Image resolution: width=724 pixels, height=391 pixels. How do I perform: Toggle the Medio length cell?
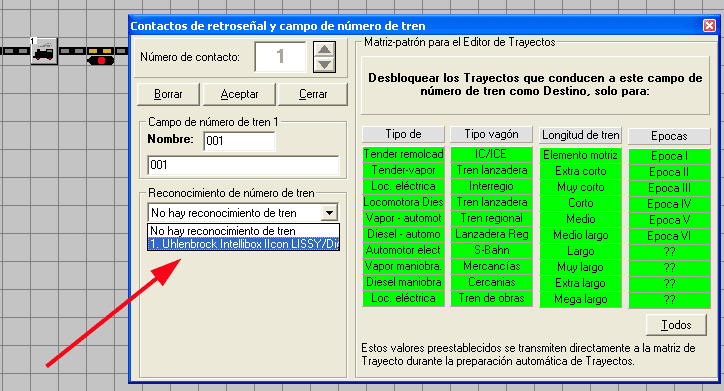point(580,219)
